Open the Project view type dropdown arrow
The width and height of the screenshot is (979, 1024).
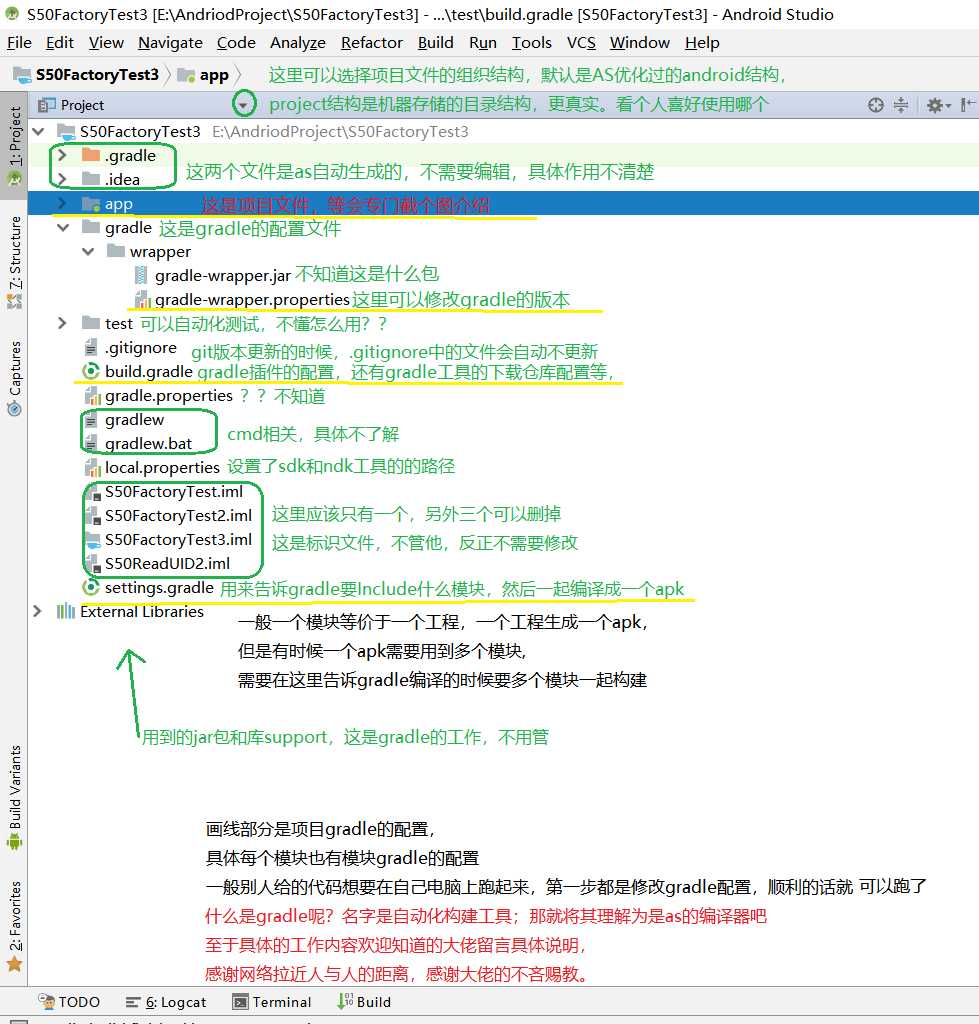coord(243,104)
